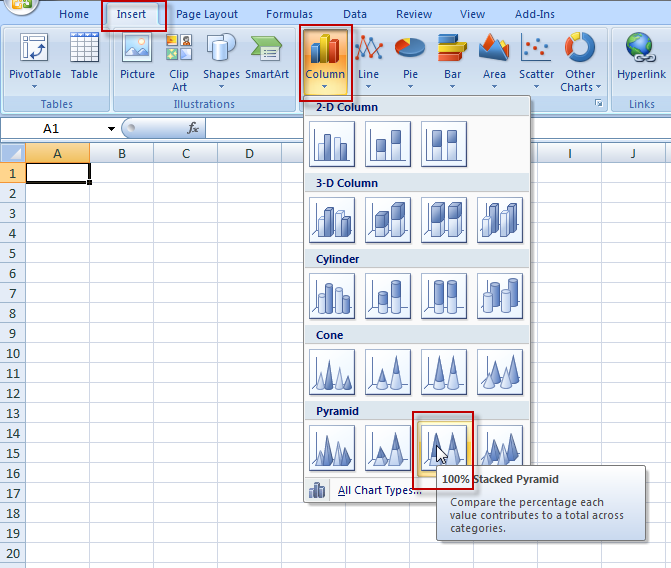Select row 5 header
The width and height of the screenshot is (671, 568).
coord(13,253)
